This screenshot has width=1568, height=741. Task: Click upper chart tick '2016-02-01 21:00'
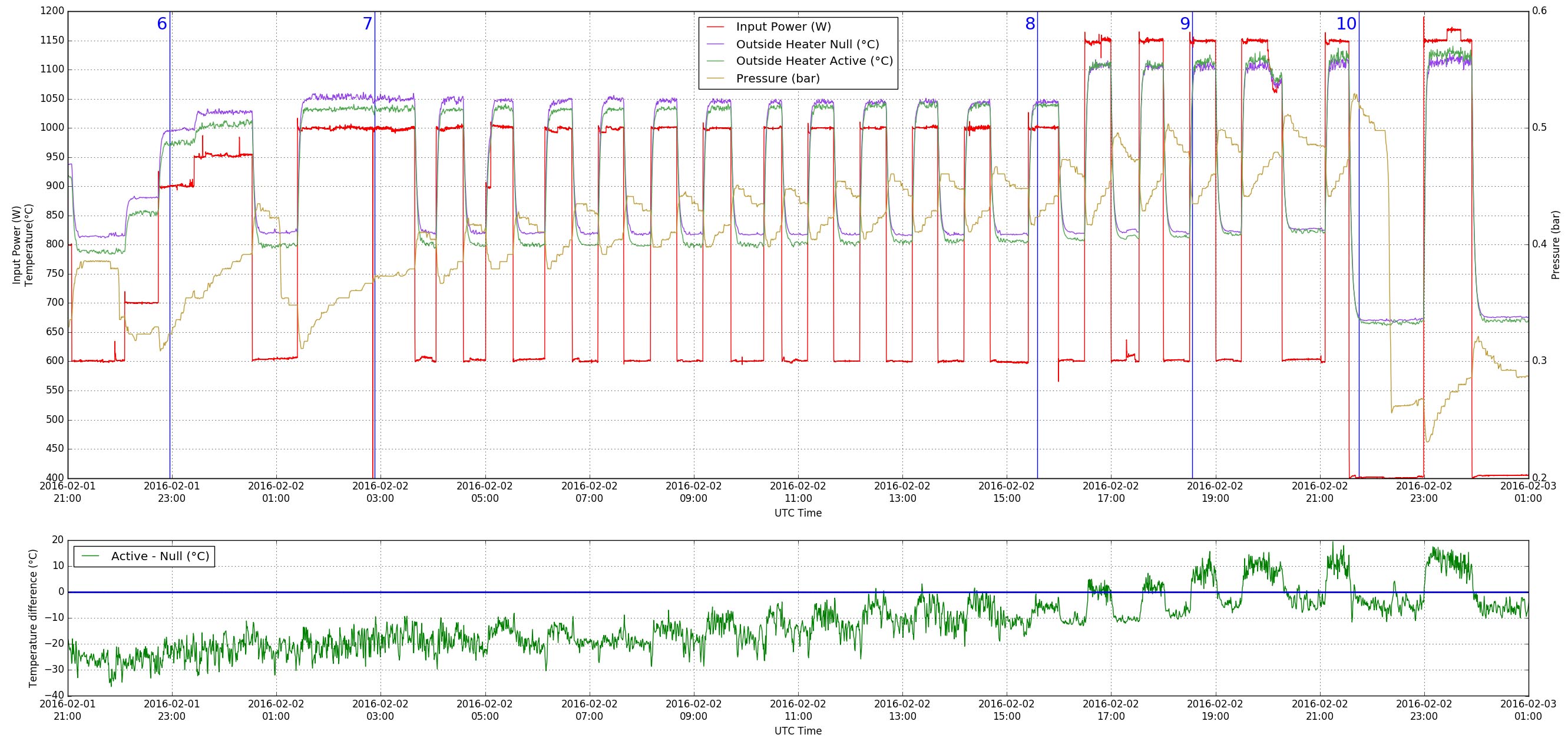[68, 492]
